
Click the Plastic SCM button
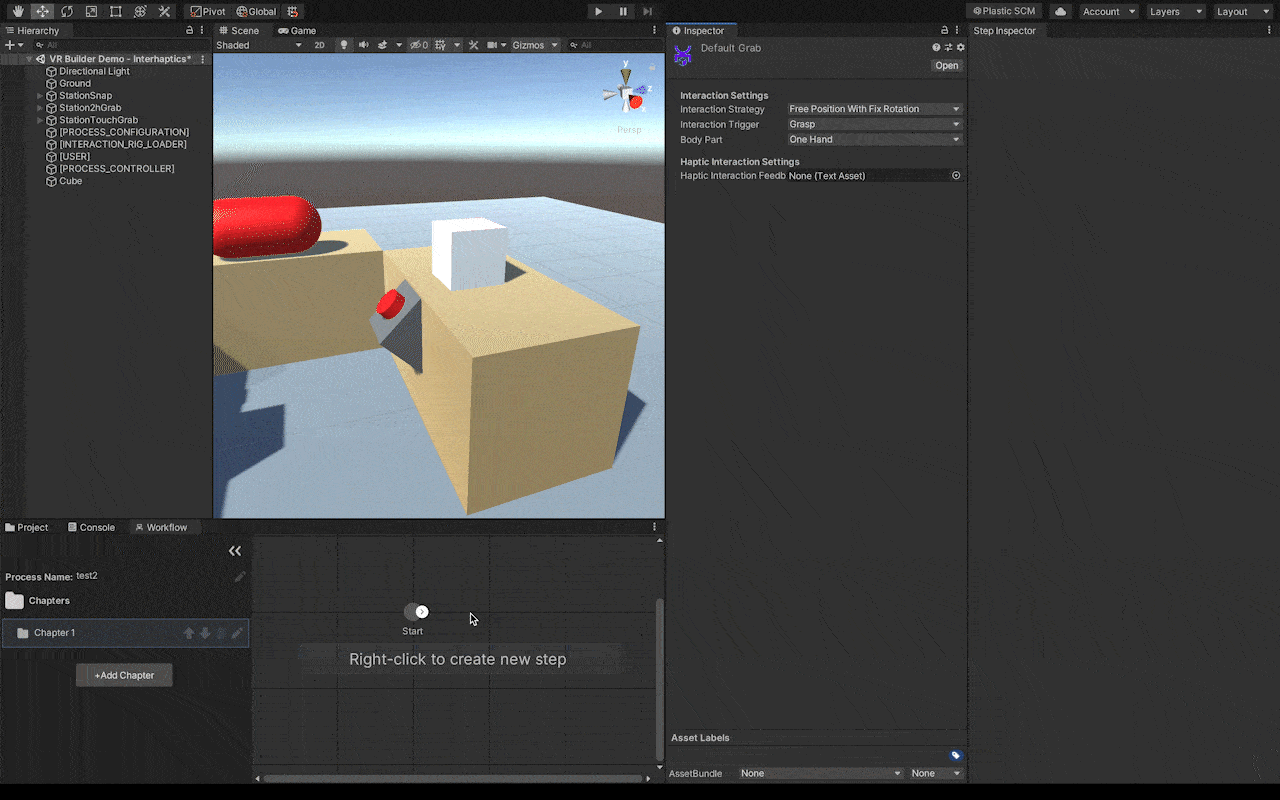point(1005,11)
